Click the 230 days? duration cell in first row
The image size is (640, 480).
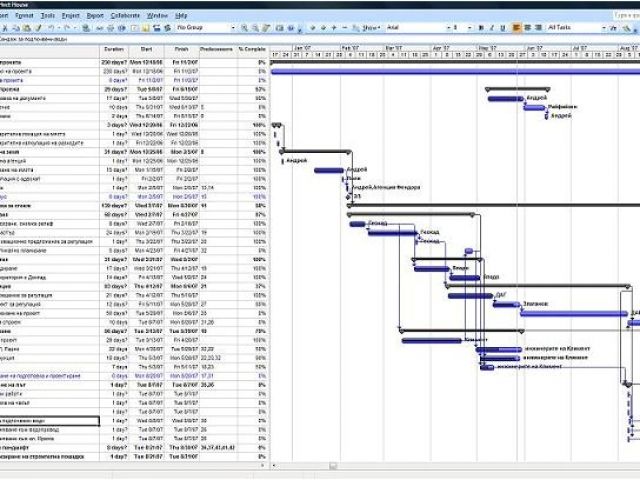(114, 62)
